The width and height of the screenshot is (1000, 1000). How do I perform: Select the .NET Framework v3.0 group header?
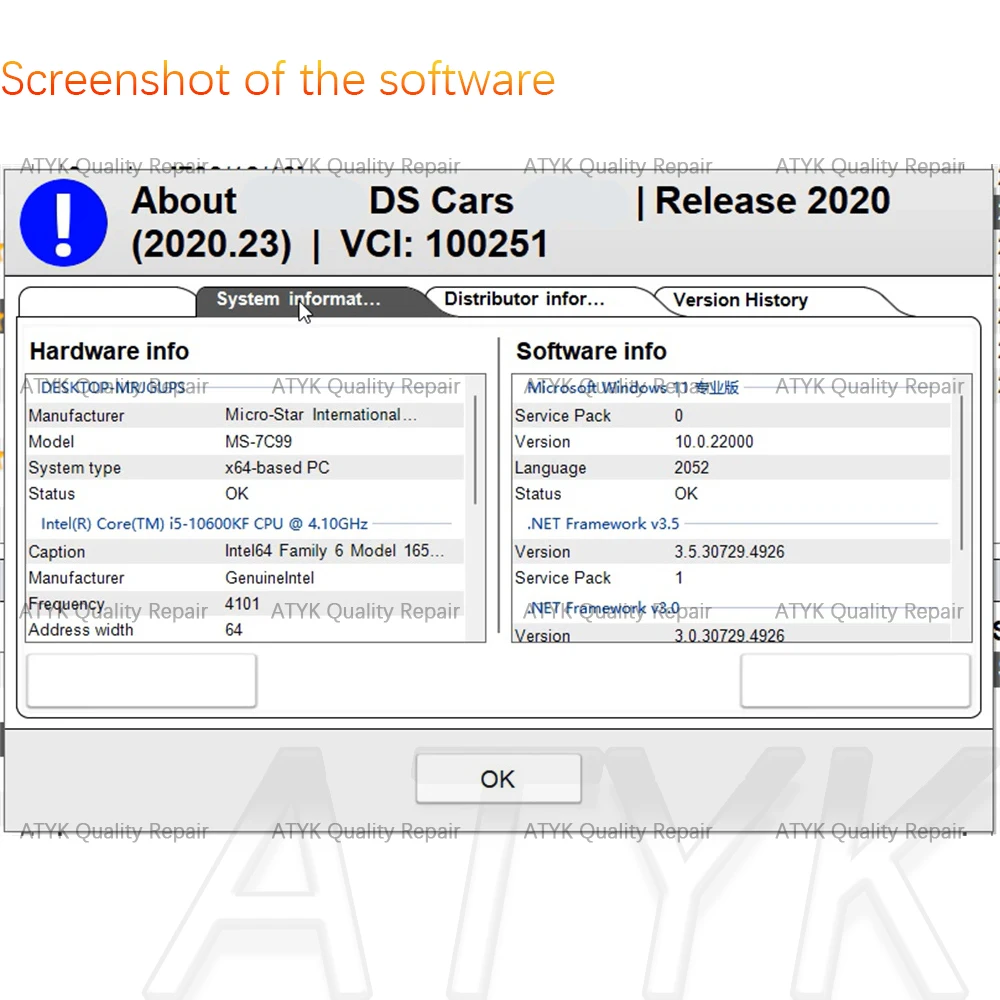603,608
